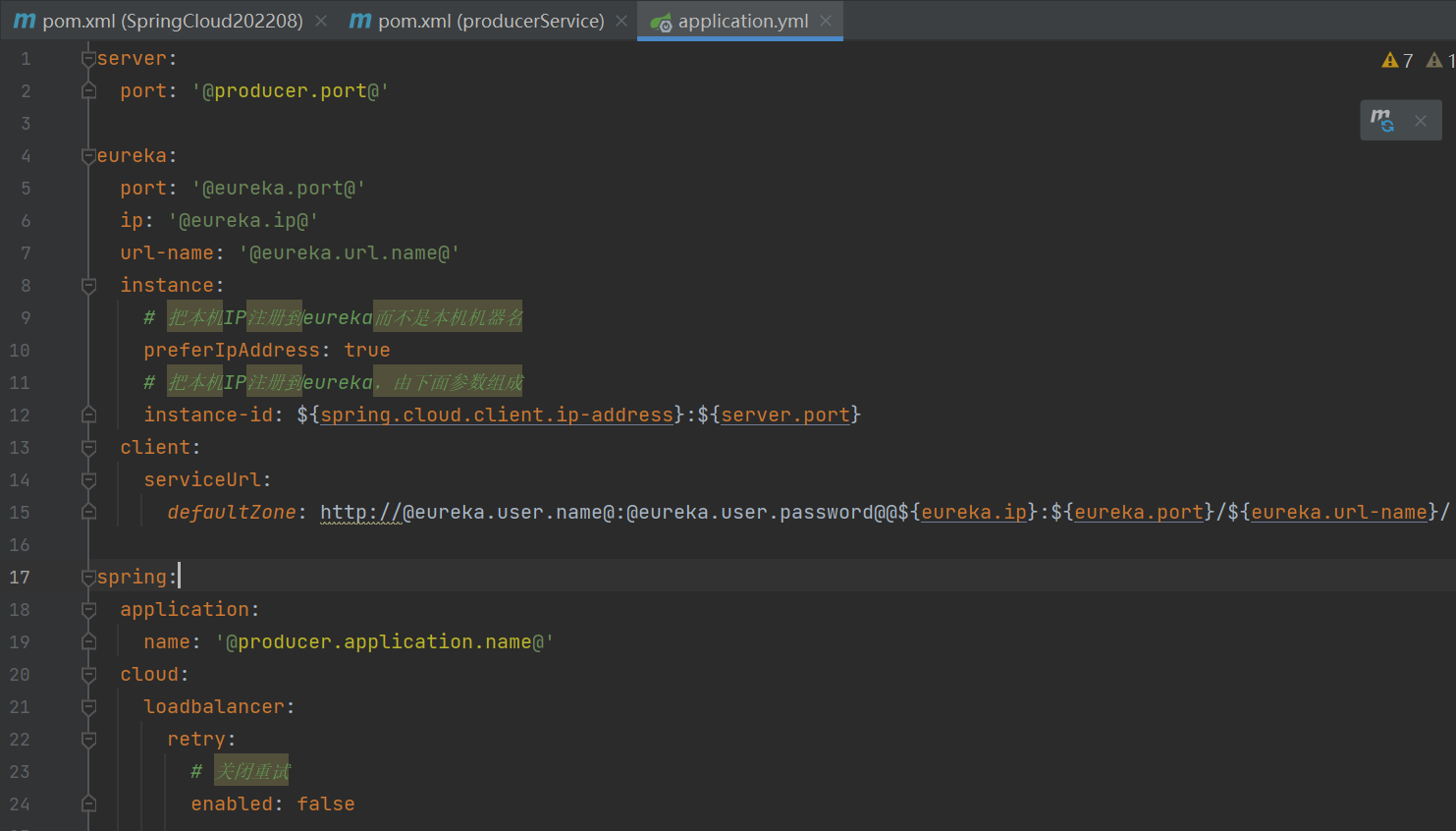The width and height of the screenshot is (1456, 831).
Task: Click the eureka.port placeholder on line 15
Action: [x=1139, y=513]
